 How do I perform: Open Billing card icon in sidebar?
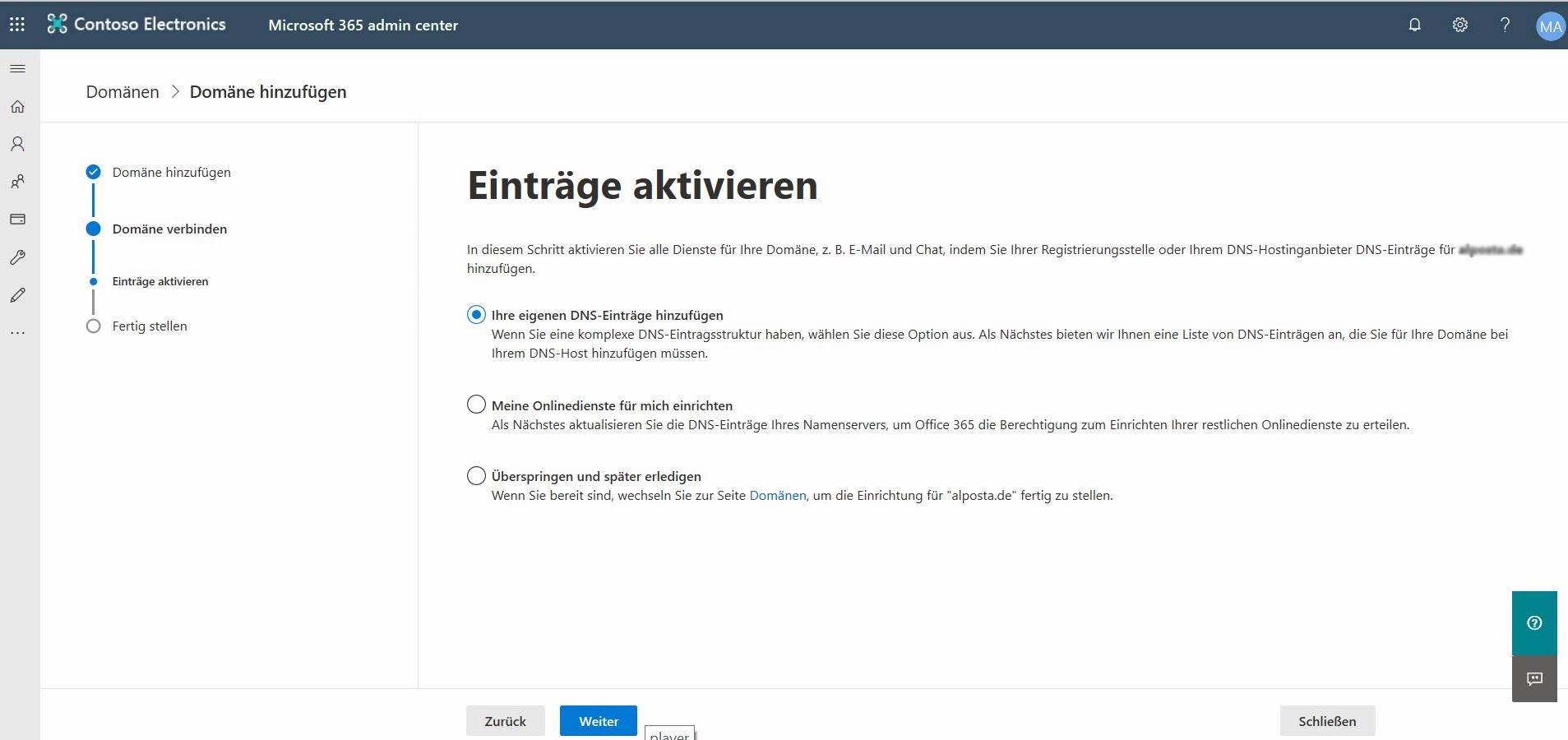[x=17, y=220]
